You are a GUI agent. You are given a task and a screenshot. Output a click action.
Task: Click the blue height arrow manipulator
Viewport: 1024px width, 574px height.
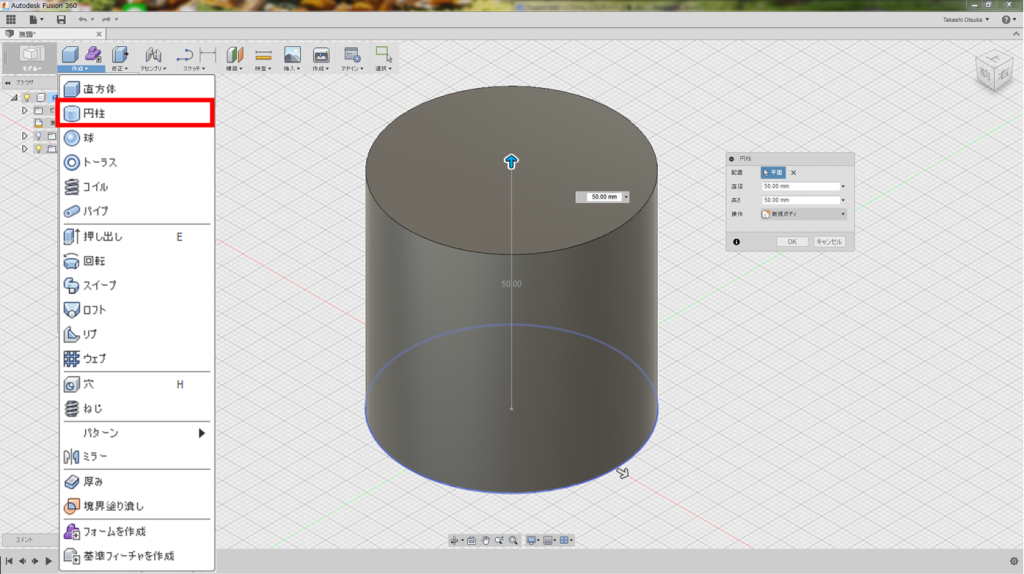coord(511,161)
